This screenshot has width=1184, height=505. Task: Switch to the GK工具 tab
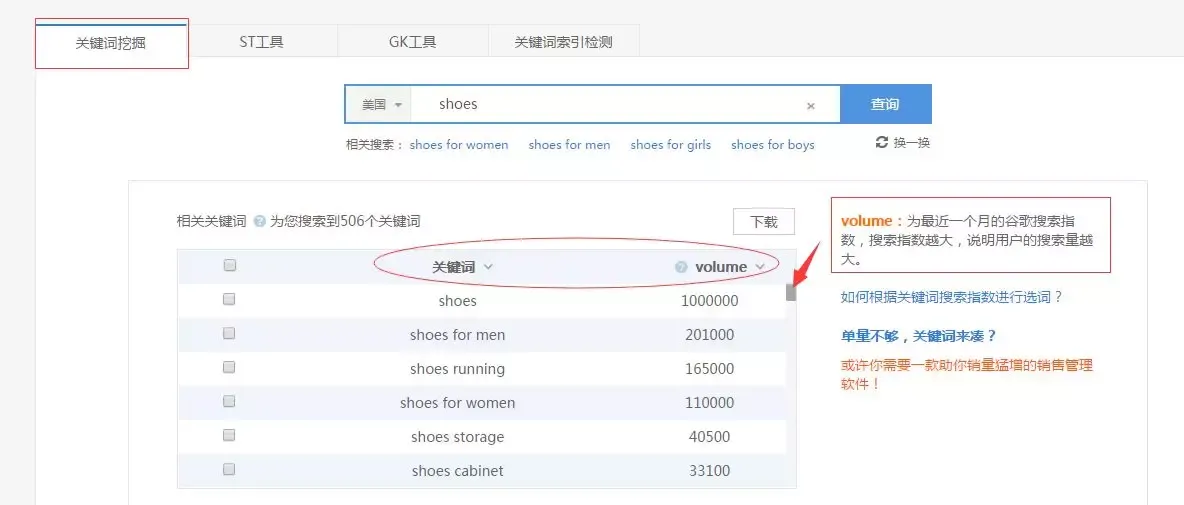coord(412,42)
